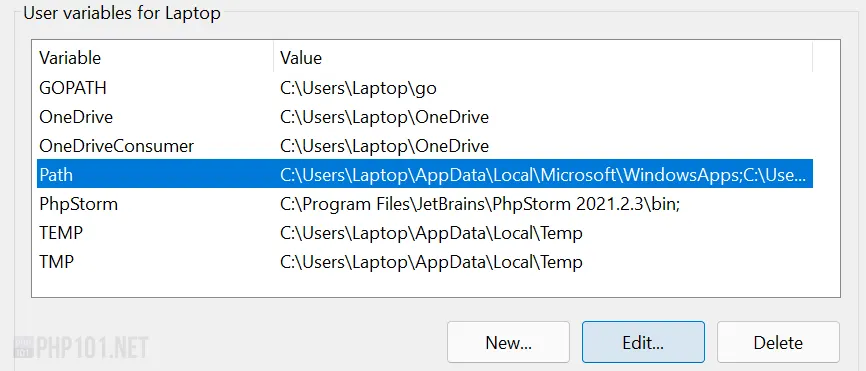Select the OneDriveConsumer variable row
The width and height of the screenshot is (866, 371).
pyautogui.click(x=425, y=146)
